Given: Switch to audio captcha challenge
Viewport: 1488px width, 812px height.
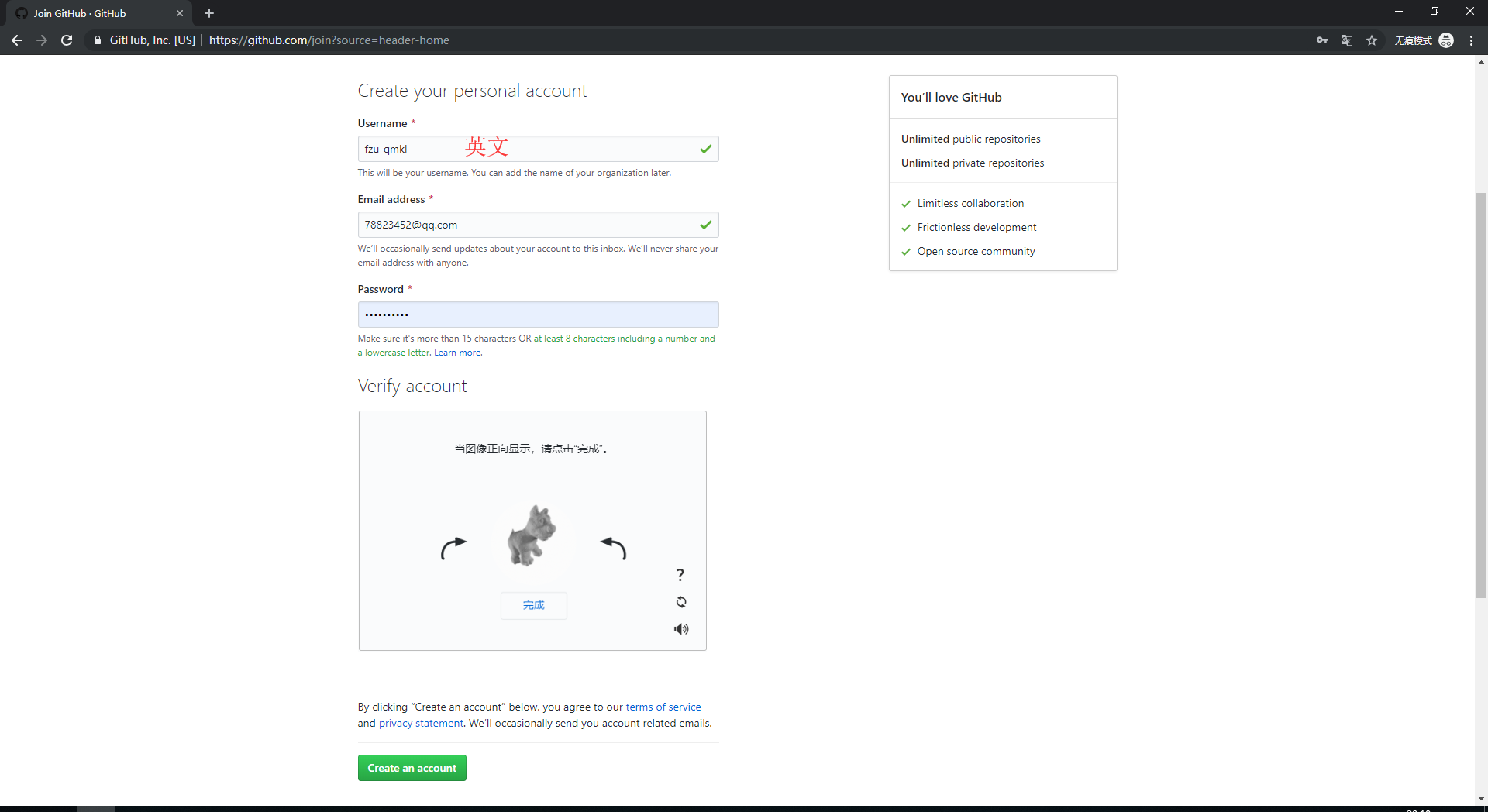Looking at the screenshot, I should (681, 629).
